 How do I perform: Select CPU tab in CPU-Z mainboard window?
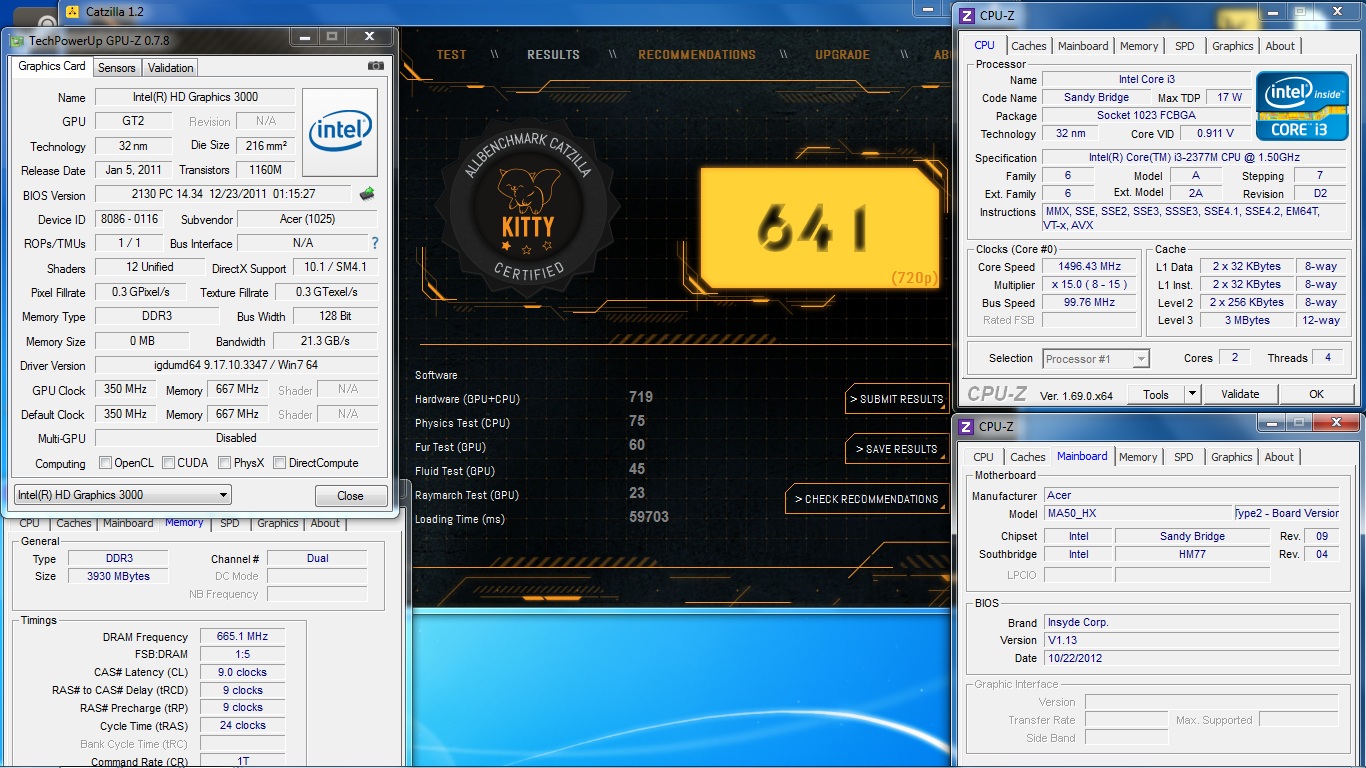tap(984, 457)
